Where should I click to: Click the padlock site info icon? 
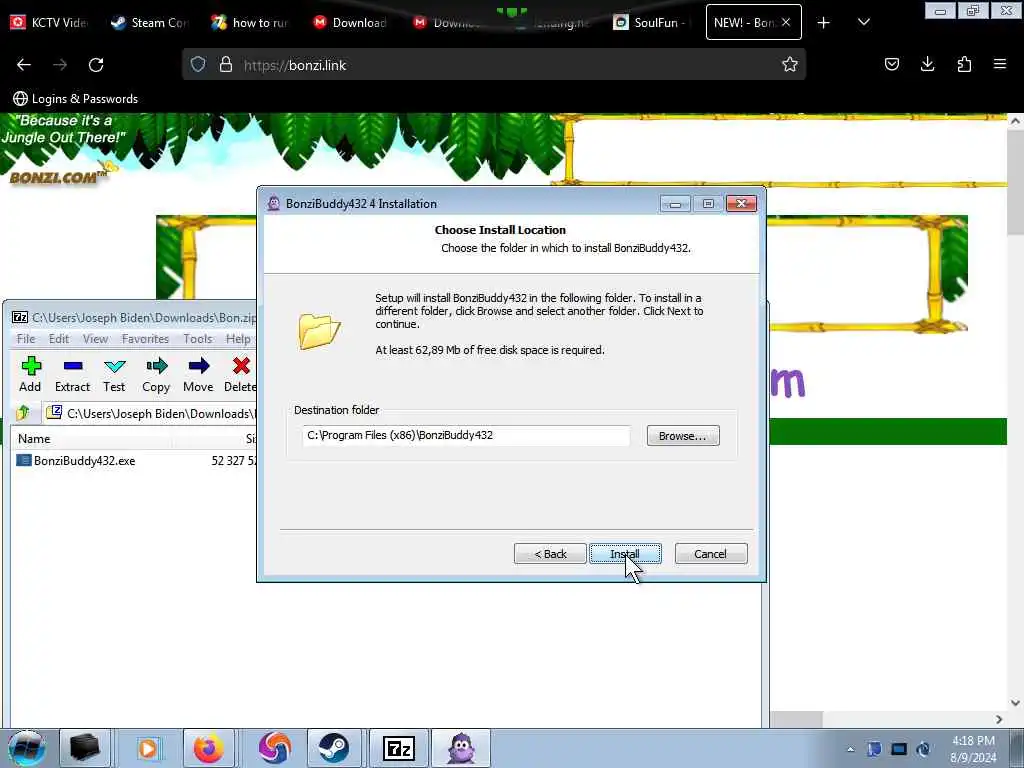pos(226,64)
